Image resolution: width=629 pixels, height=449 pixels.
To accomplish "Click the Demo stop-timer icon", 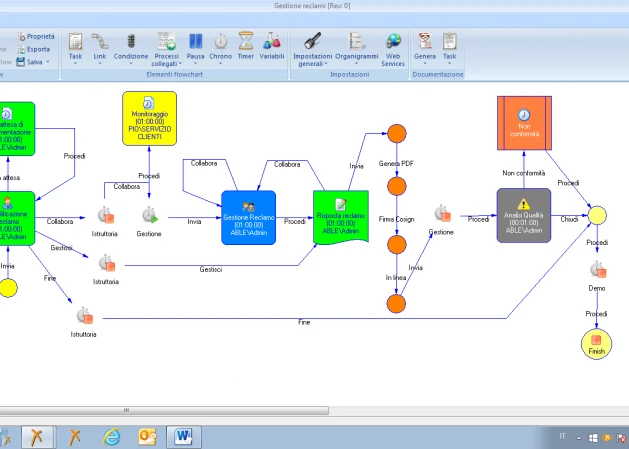I will 598,270.
